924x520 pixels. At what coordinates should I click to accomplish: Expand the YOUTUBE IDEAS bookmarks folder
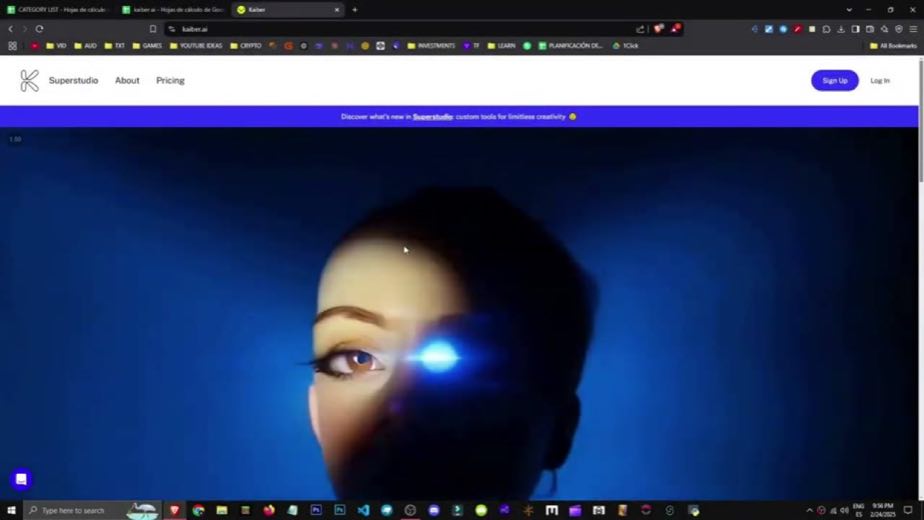(196, 46)
